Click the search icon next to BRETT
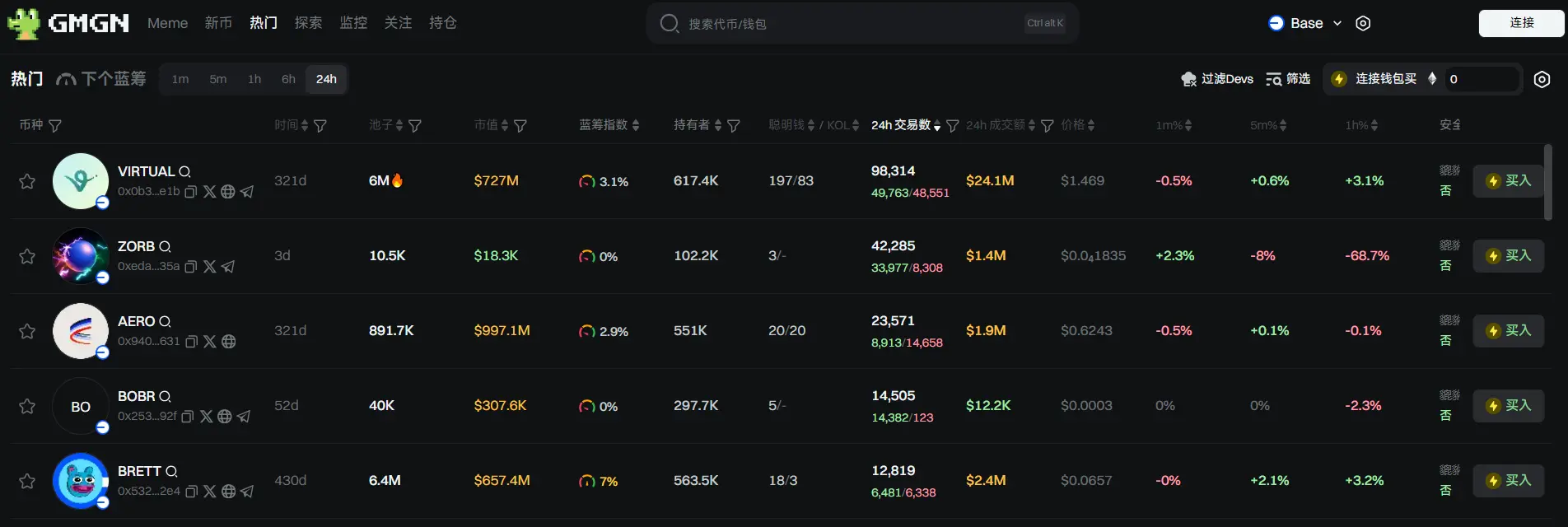 (x=172, y=471)
